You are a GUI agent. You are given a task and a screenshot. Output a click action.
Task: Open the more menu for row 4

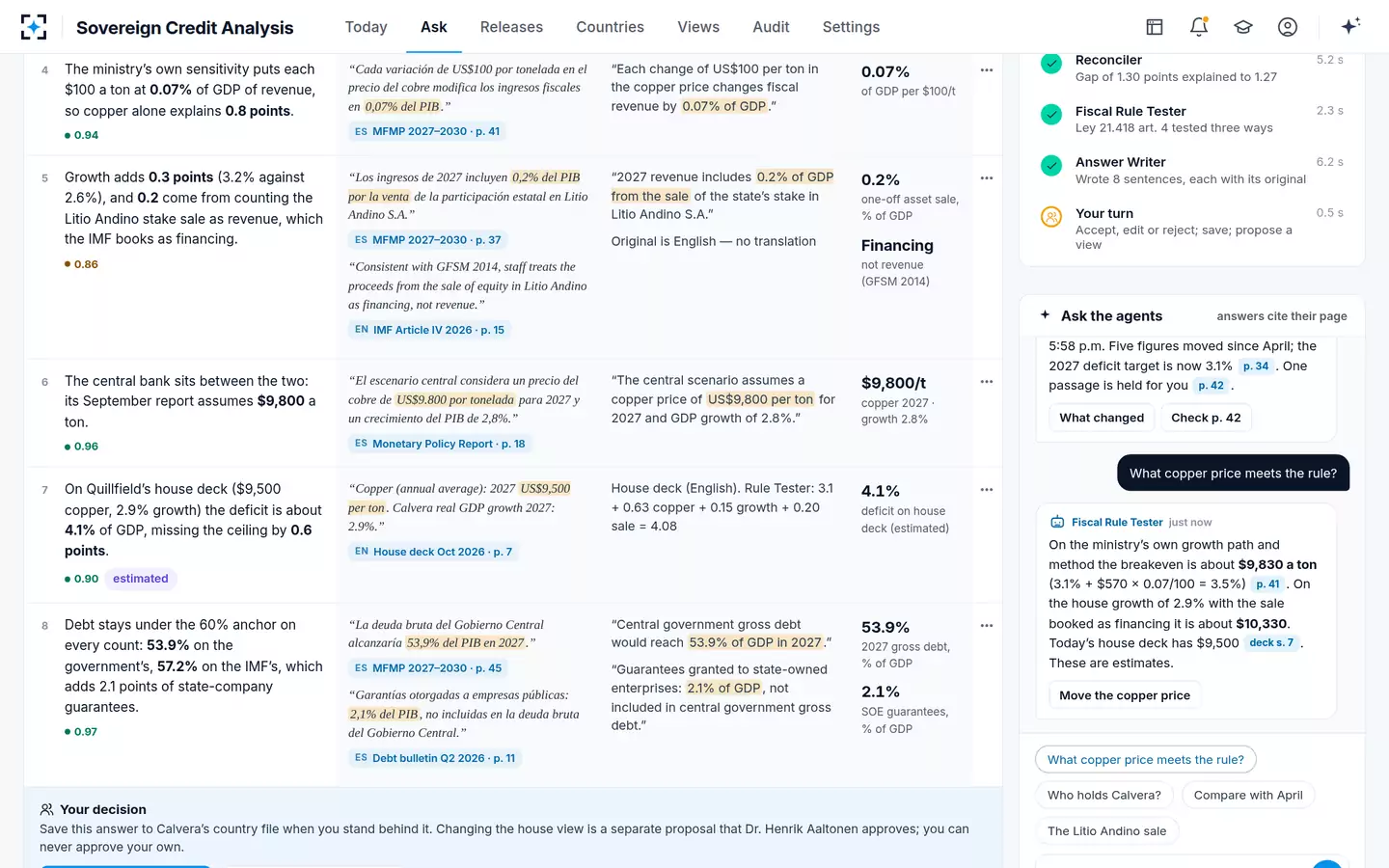987,69
